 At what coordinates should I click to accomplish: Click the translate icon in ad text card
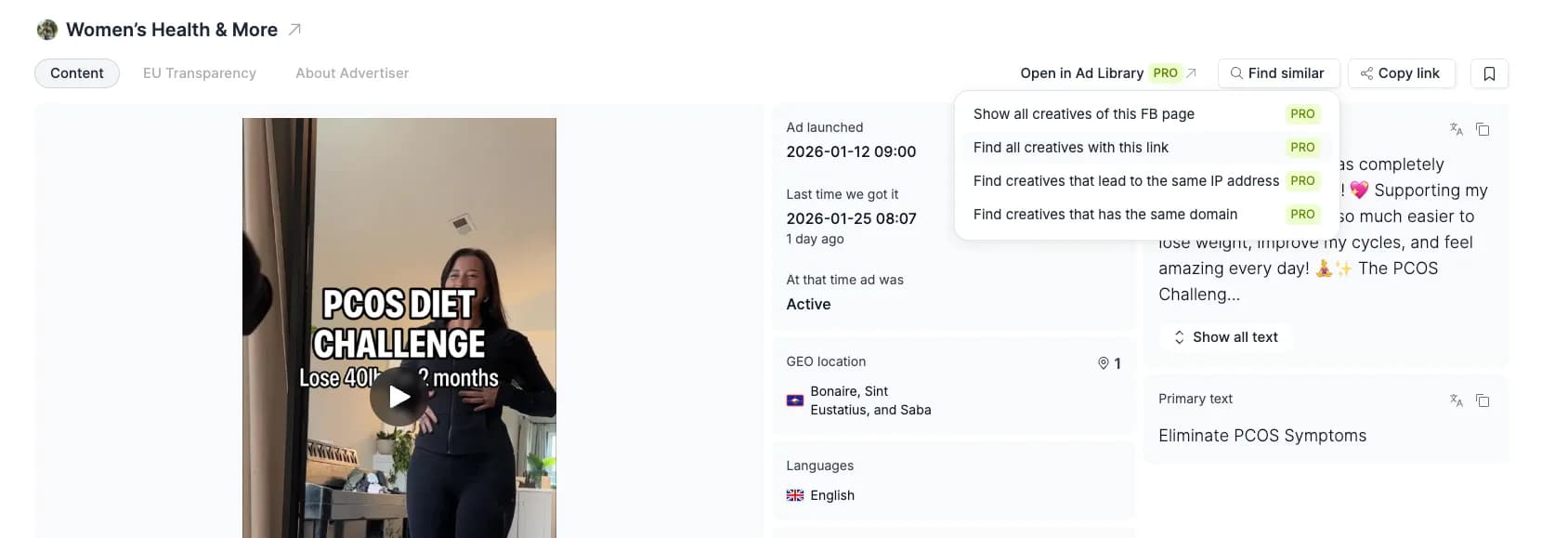coord(1457,129)
